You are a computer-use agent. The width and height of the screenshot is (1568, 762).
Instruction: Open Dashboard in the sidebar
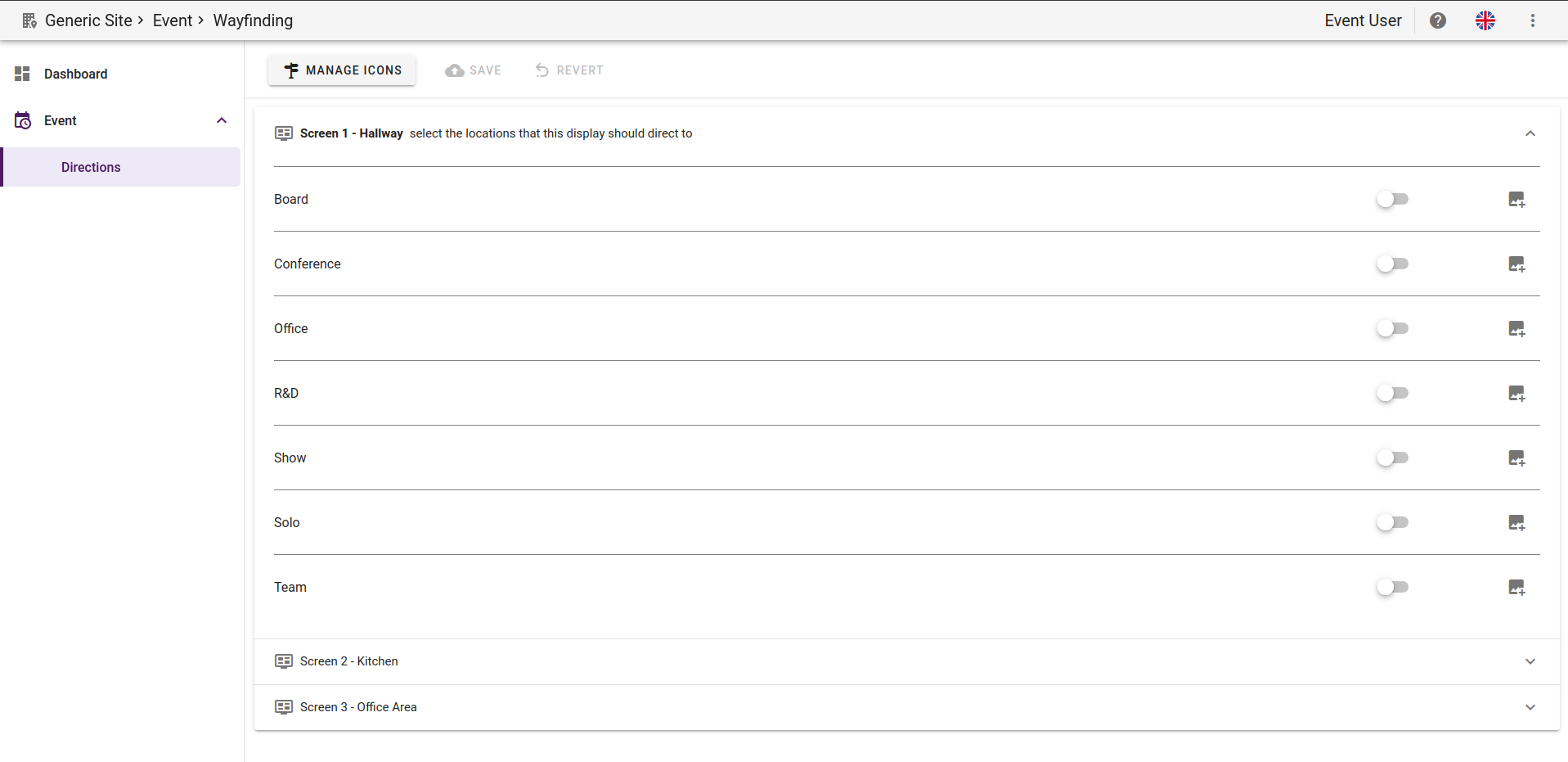coord(75,74)
